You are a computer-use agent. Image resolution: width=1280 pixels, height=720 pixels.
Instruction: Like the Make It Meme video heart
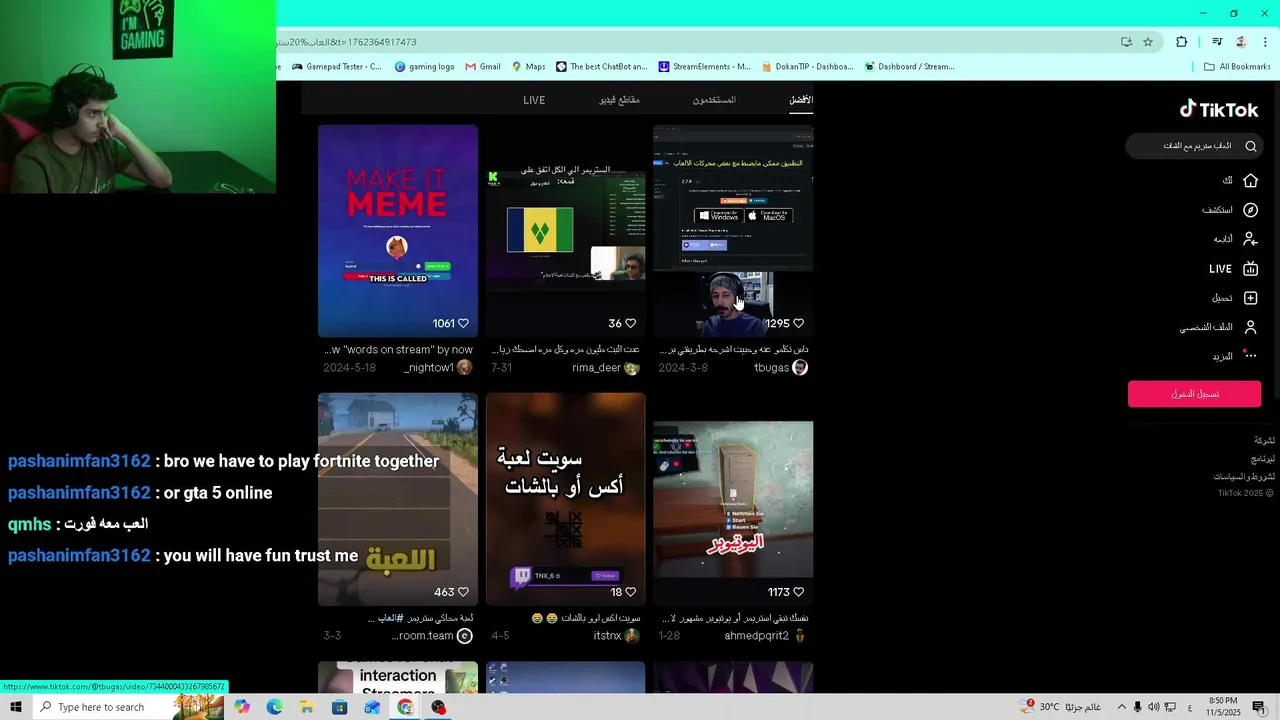[463, 323]
